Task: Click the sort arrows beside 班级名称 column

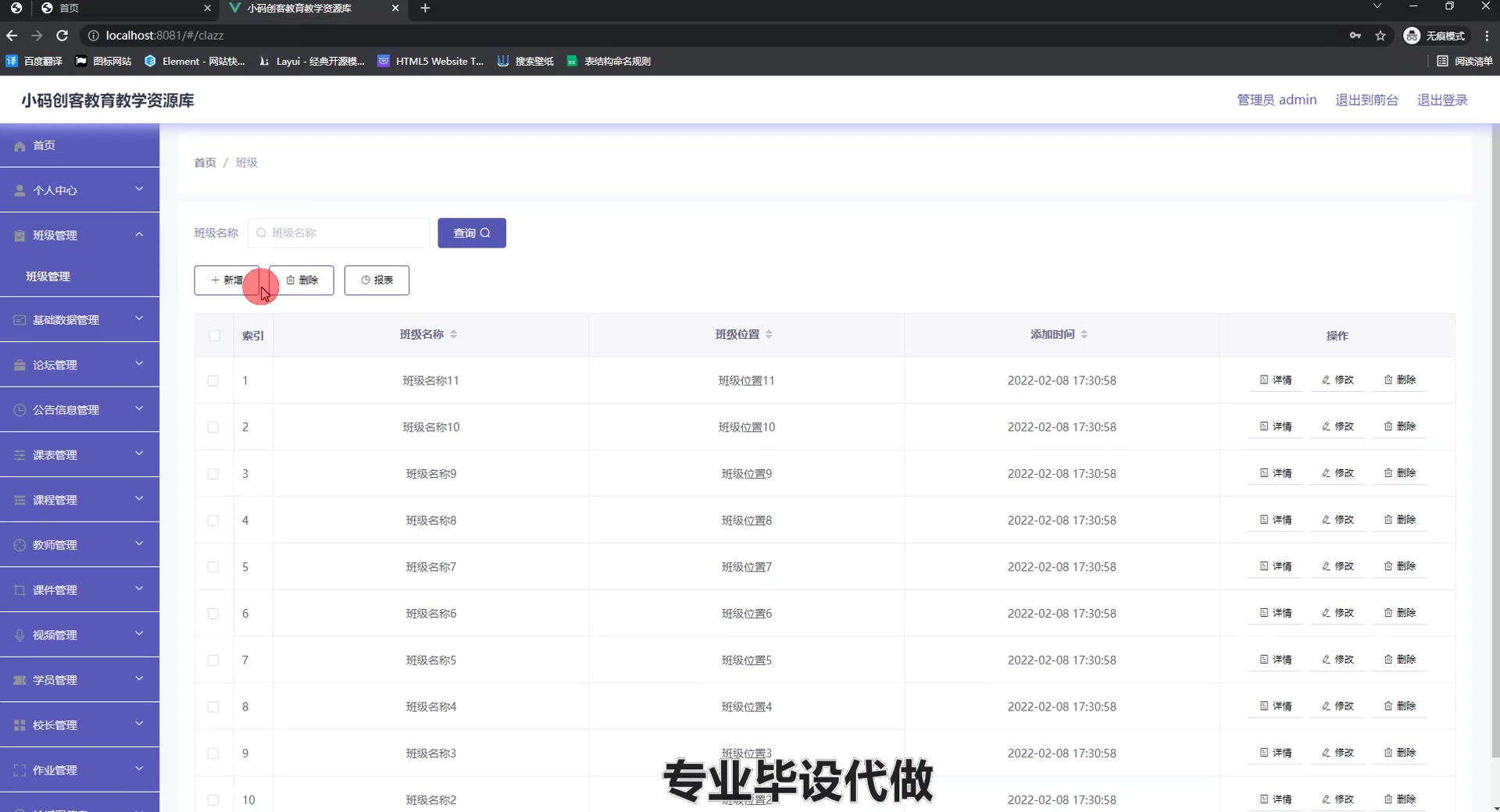Action: (x=453, y=334)
